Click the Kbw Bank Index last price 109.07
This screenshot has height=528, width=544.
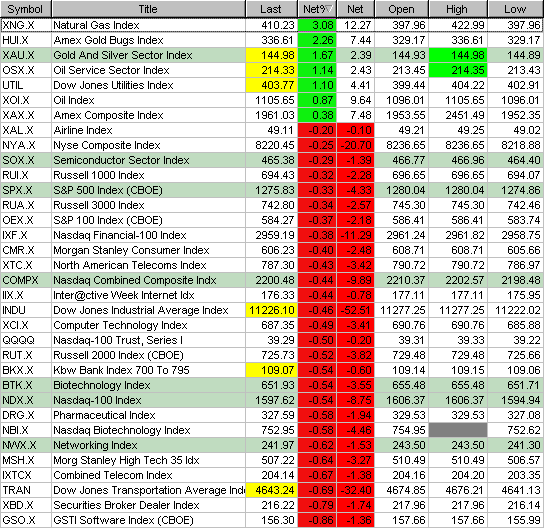point(272,370)
